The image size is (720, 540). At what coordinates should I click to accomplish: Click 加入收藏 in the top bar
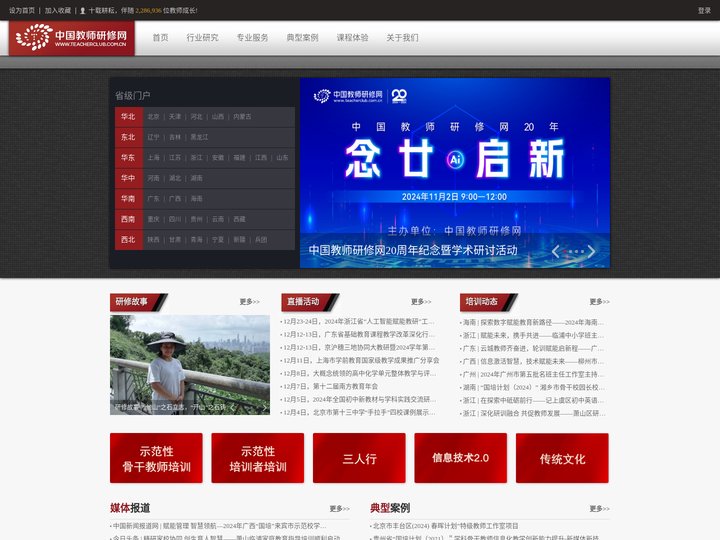(57, 11)
